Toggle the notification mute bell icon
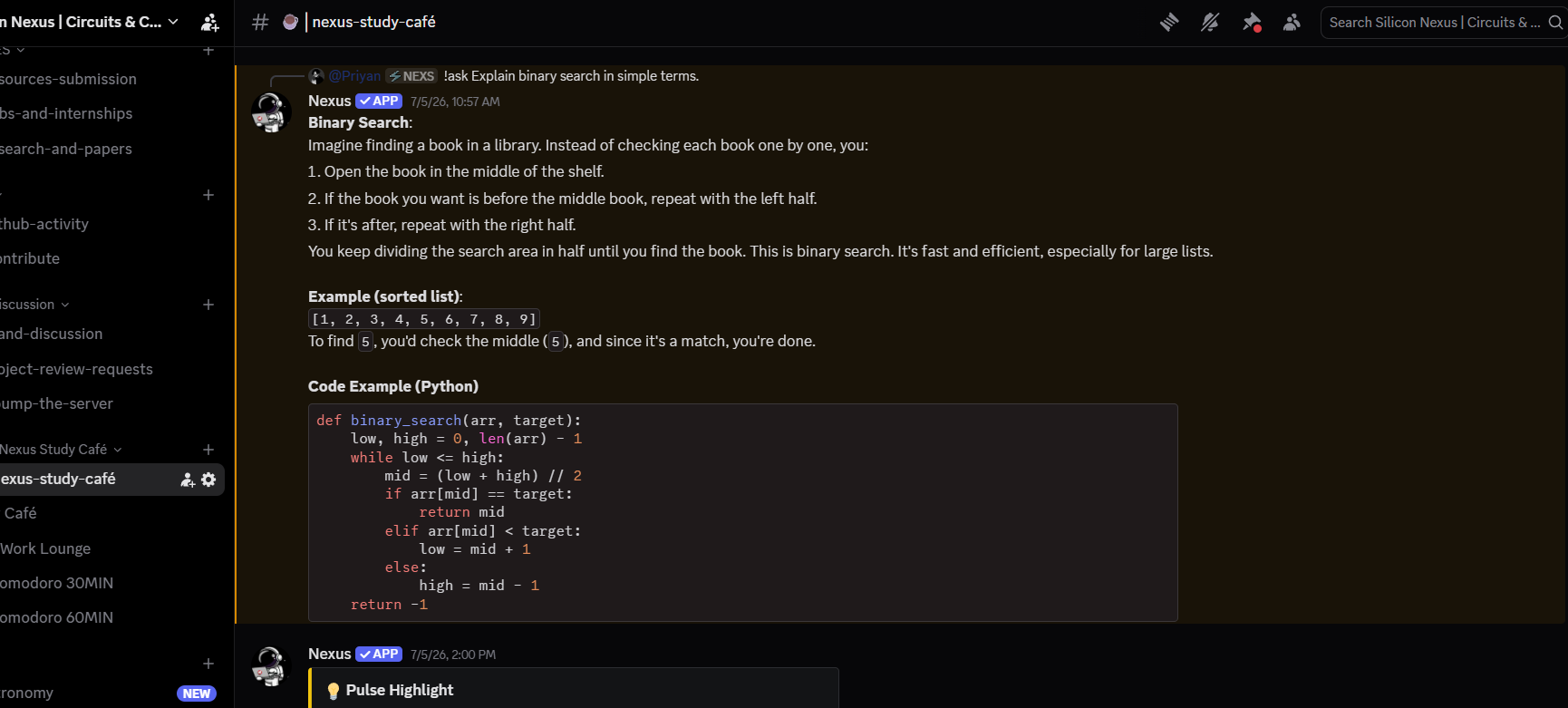1568x708 pixels. coord(1210,22)
